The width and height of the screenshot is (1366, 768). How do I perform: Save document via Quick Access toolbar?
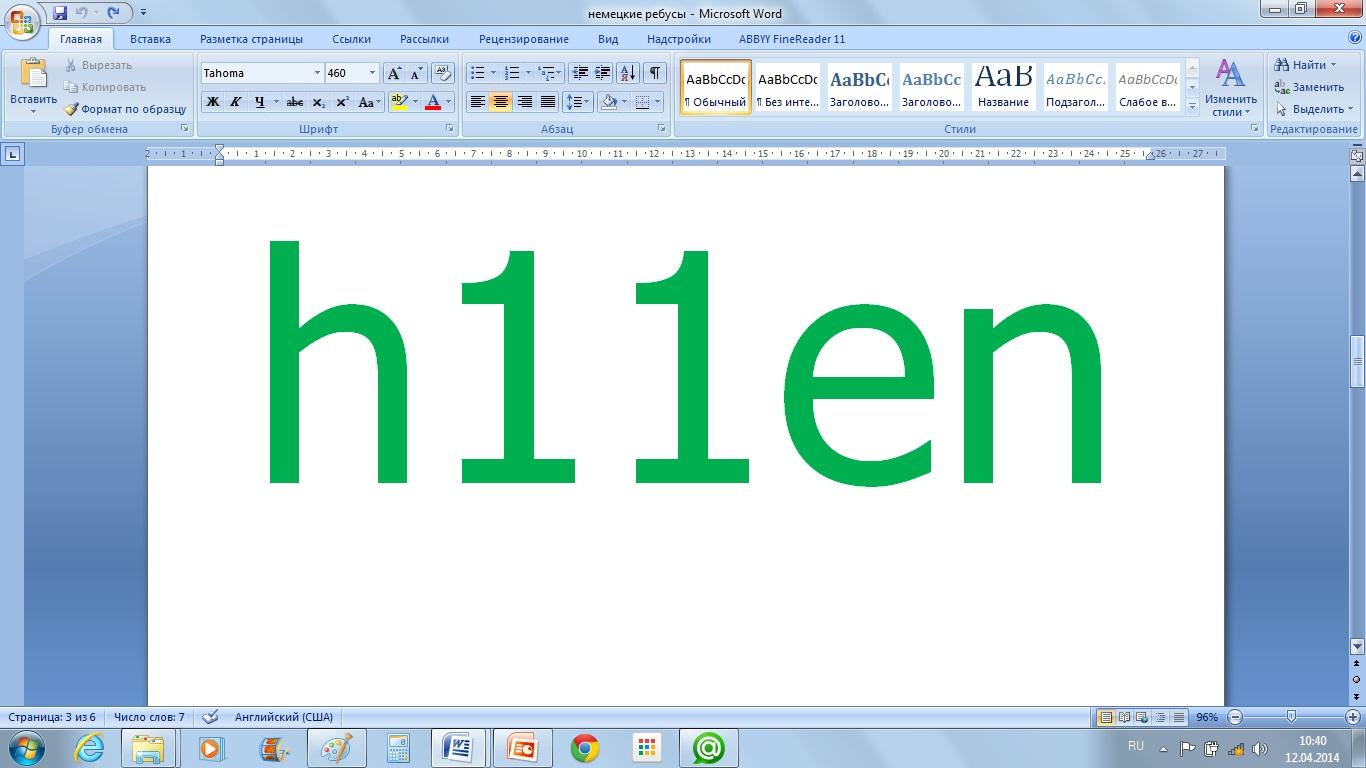[x=60, y=13]
